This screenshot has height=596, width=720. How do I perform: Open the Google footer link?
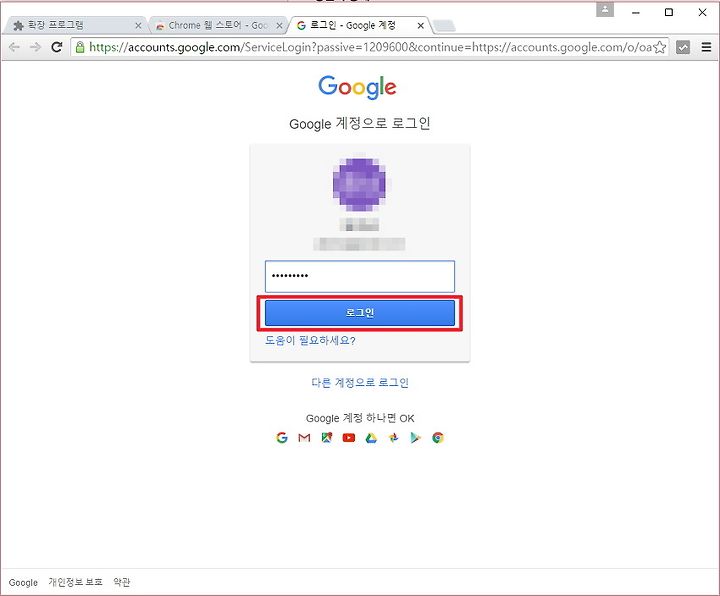point(23,582)
